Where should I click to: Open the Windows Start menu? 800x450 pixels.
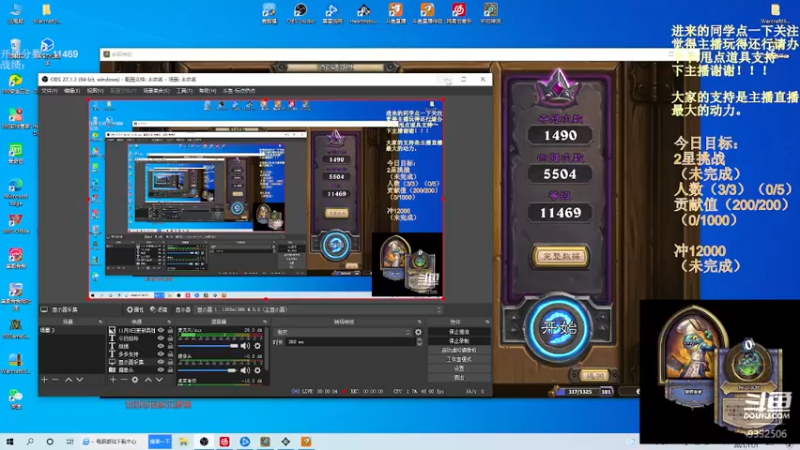pyautogui.click(x=10, y=441)
